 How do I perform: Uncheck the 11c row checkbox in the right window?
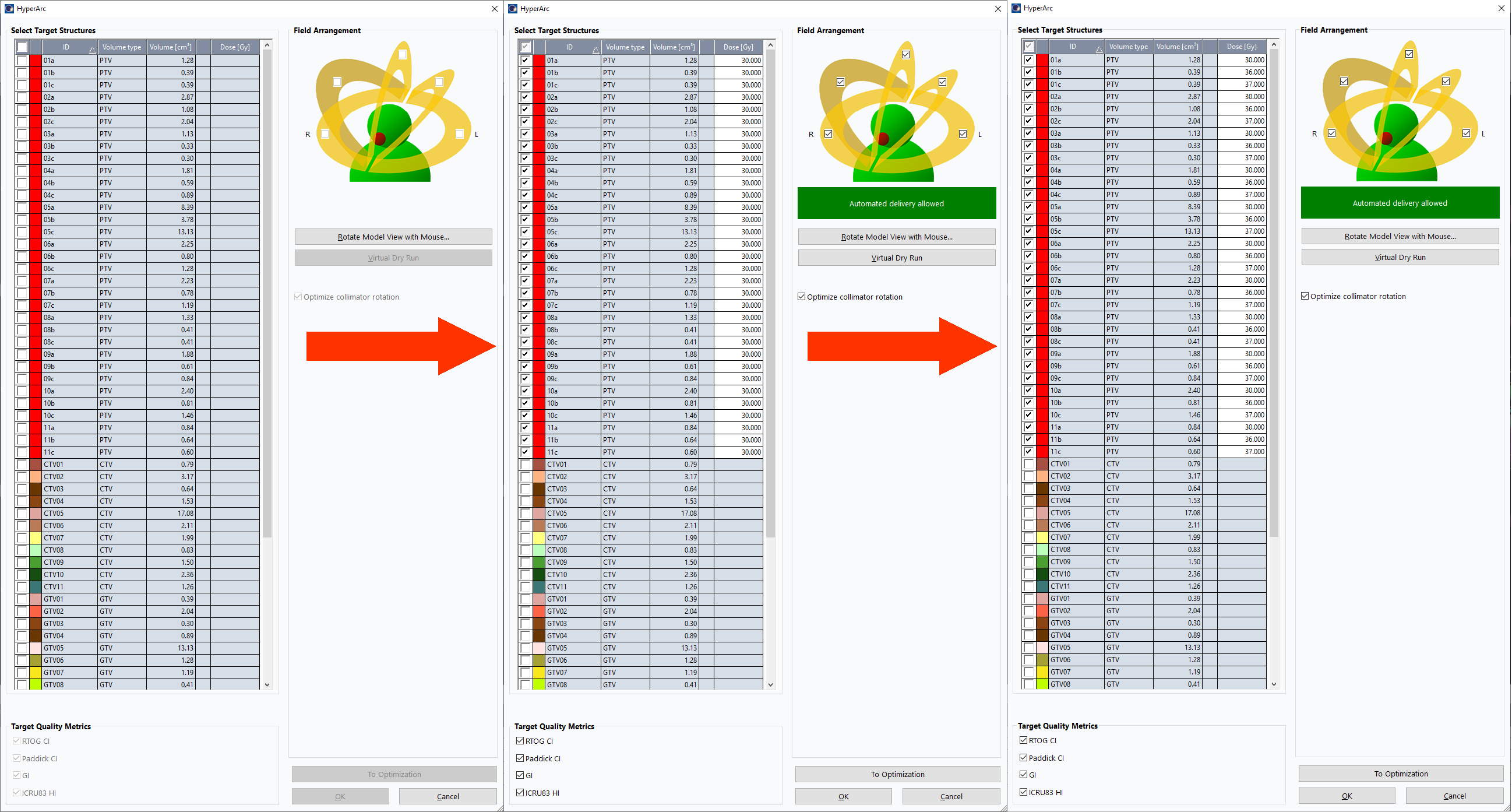1028,452
